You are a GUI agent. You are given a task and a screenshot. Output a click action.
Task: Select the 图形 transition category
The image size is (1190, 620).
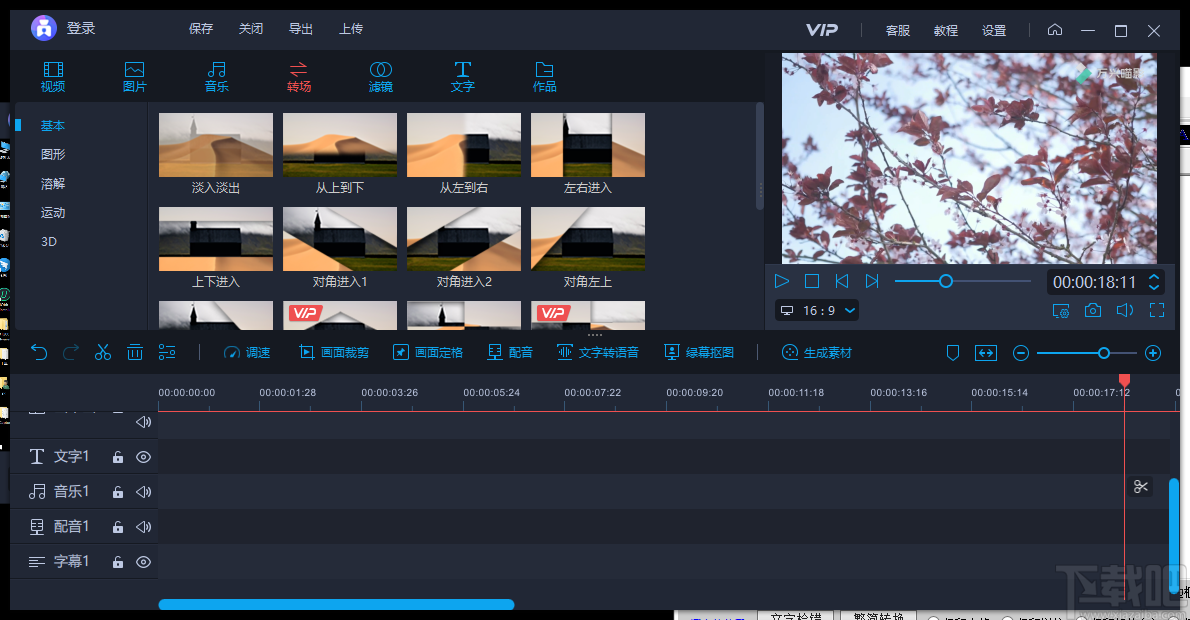[53, 154]
